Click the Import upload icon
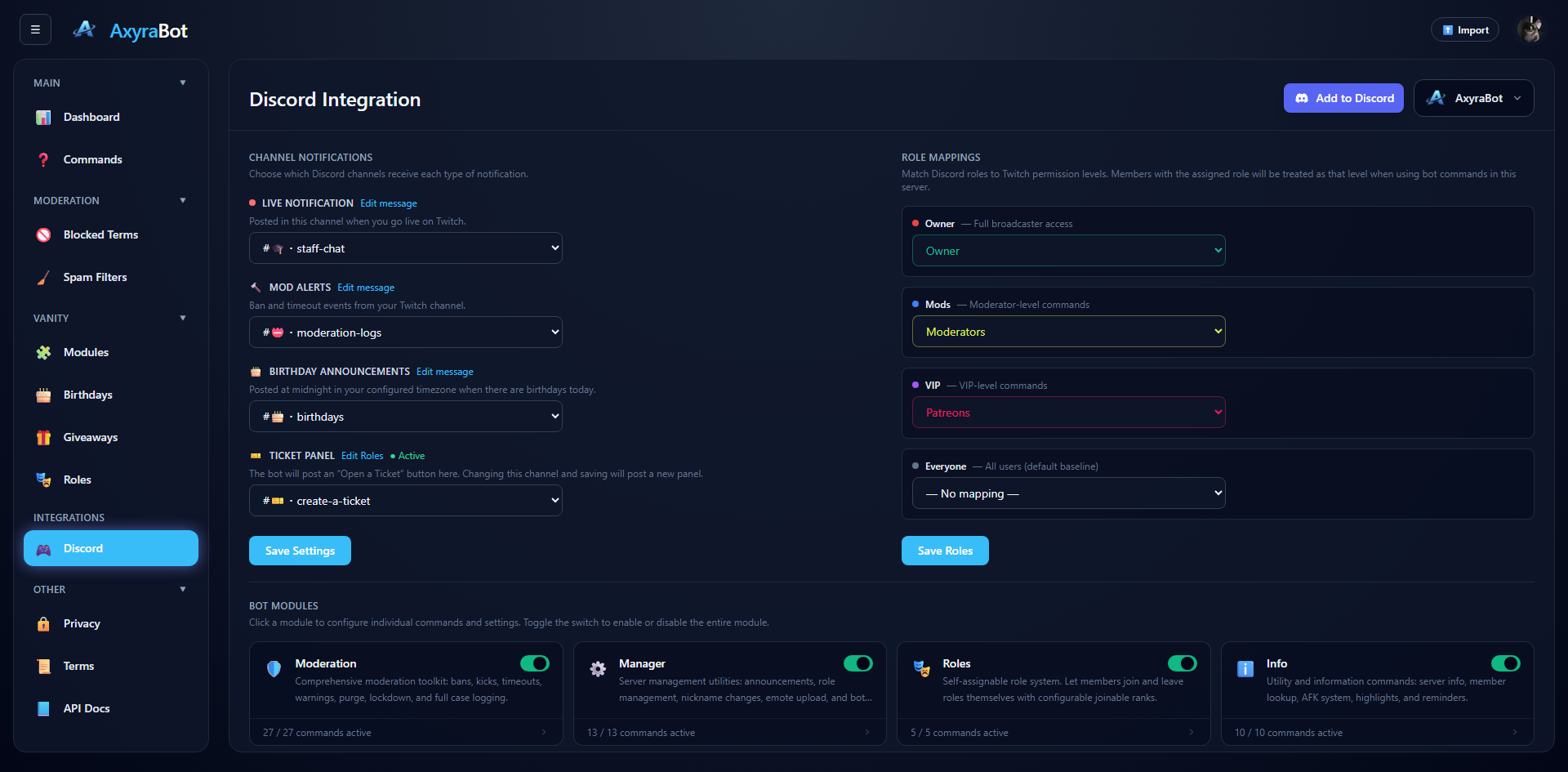1568x772 pixels. click(1448, 30)
